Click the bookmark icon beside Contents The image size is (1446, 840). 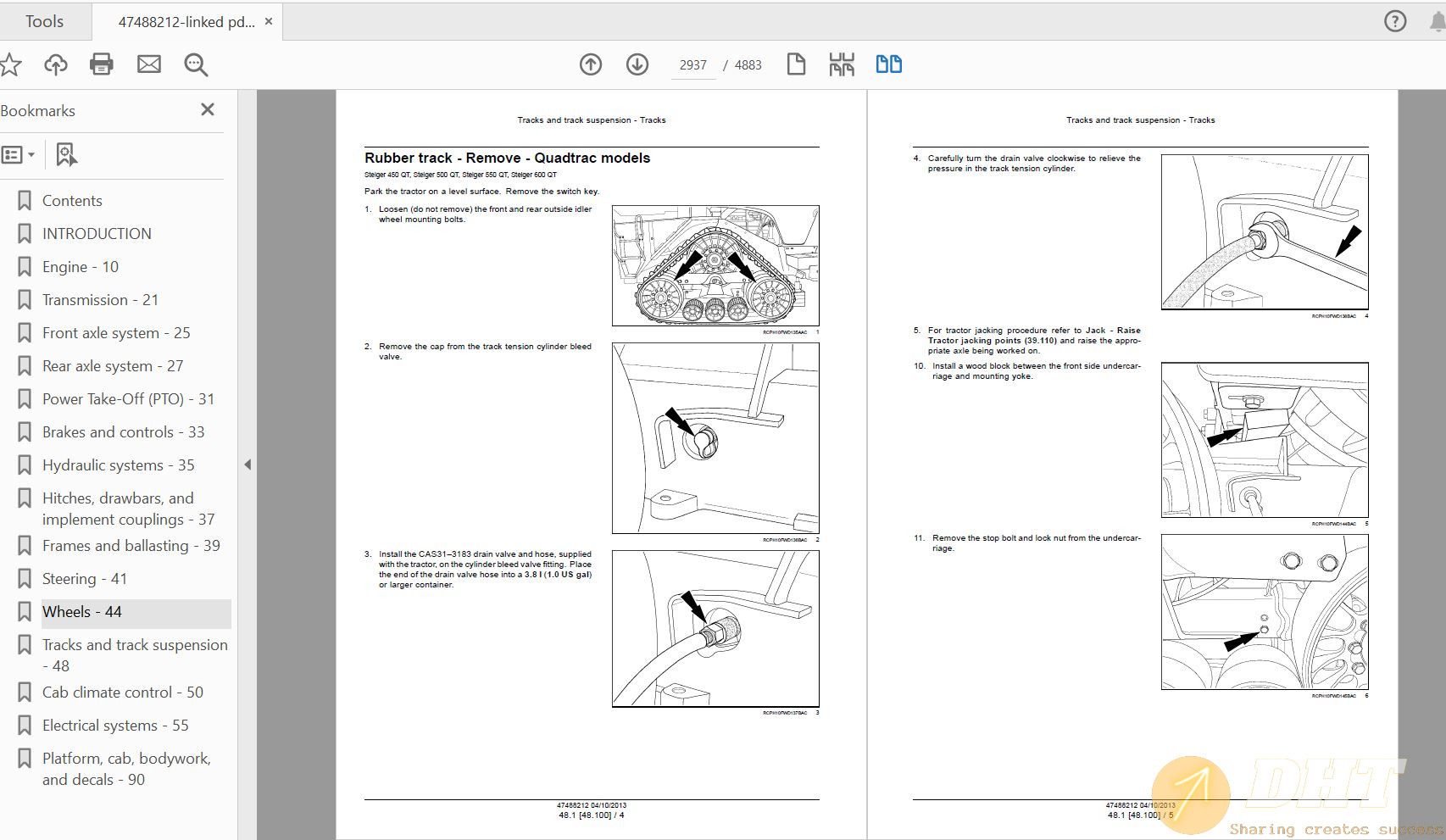(25, 201)
